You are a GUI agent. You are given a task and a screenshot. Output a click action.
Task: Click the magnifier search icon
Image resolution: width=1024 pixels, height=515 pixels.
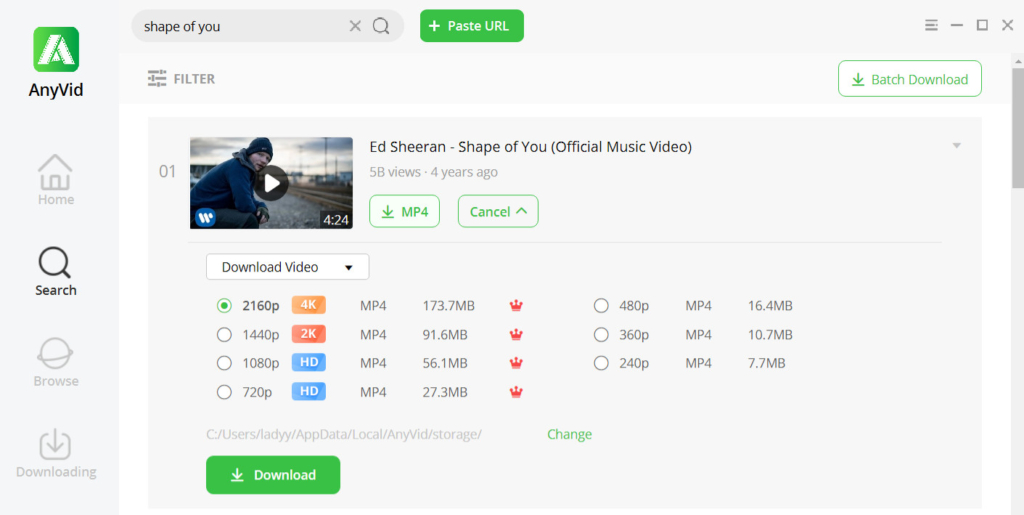381,26
